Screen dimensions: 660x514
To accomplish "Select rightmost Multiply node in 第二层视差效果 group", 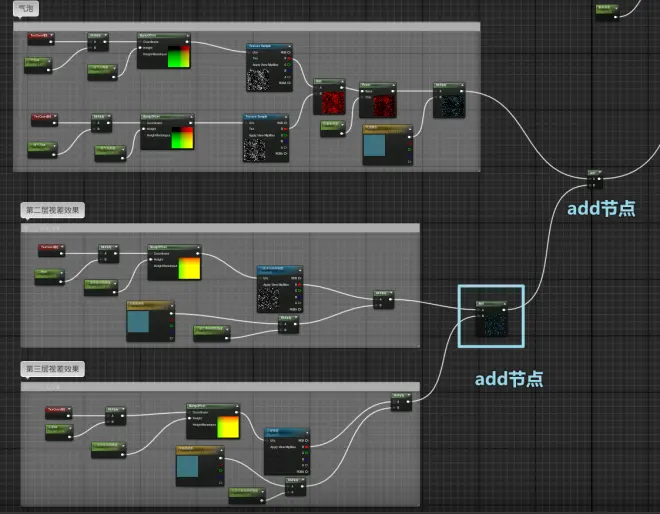I will pos(383,299).
